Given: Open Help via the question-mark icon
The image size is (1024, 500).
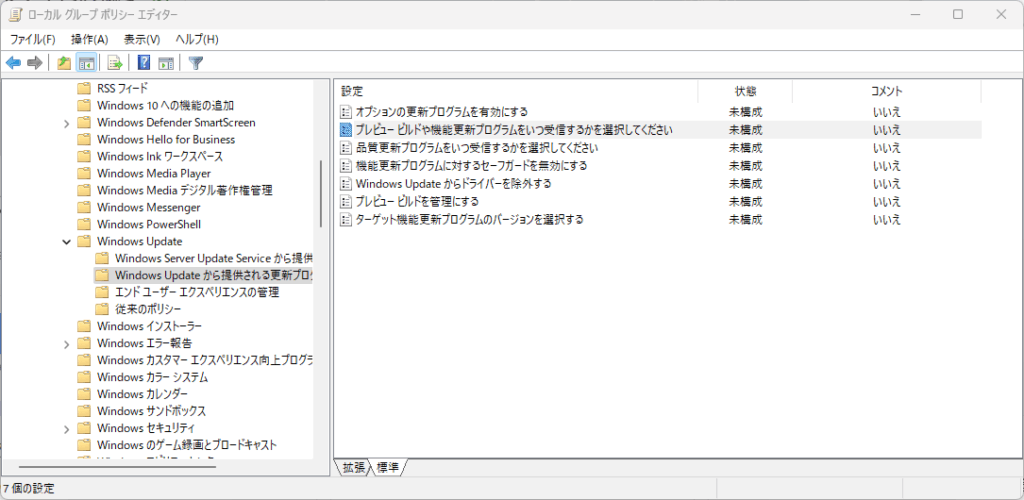Looking at the screenshot, I should (x=144, y=63).
